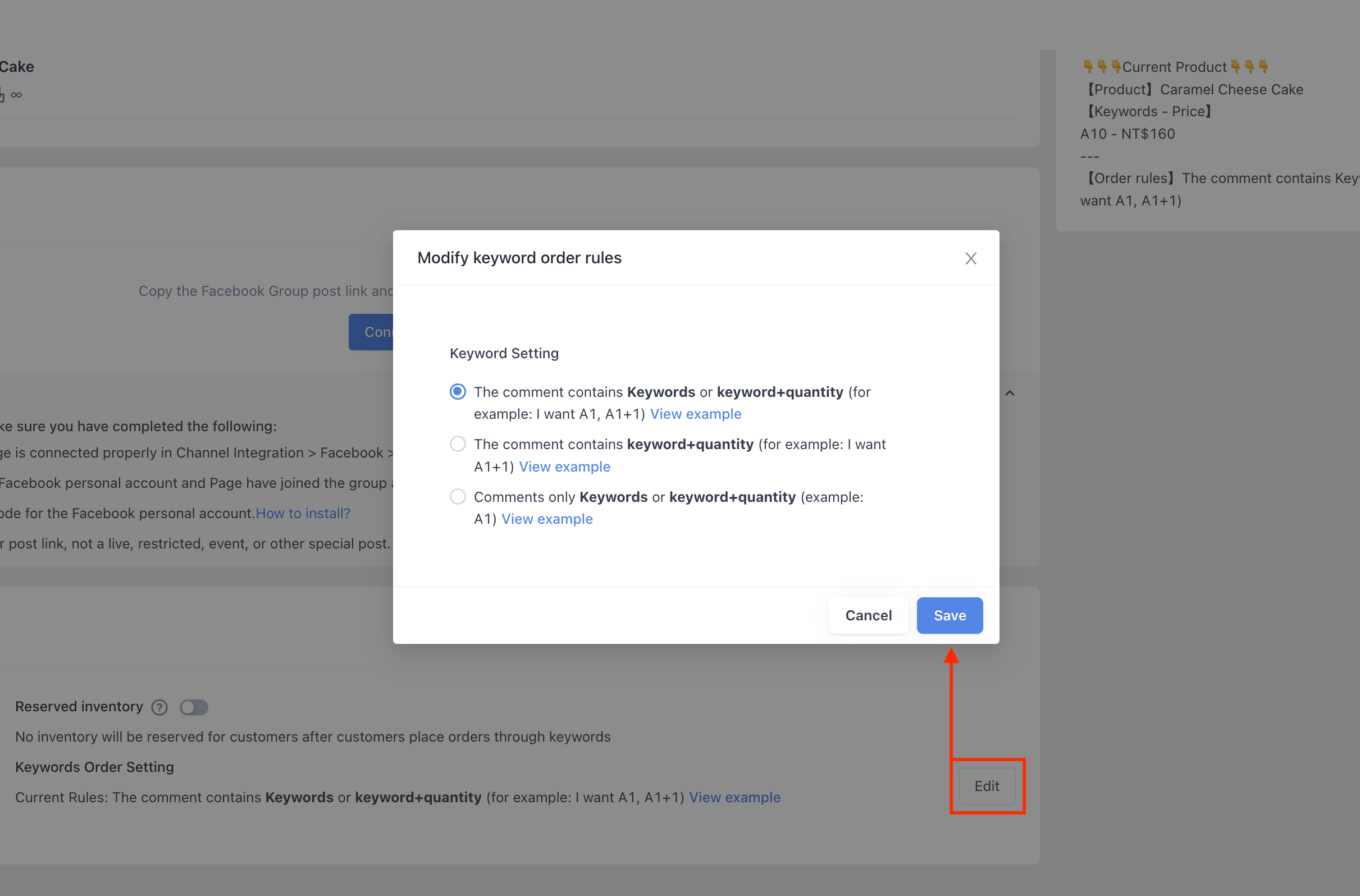Cancel the keyword rule modification
This screenshot has height=896, width=1360.
point(869,615)
